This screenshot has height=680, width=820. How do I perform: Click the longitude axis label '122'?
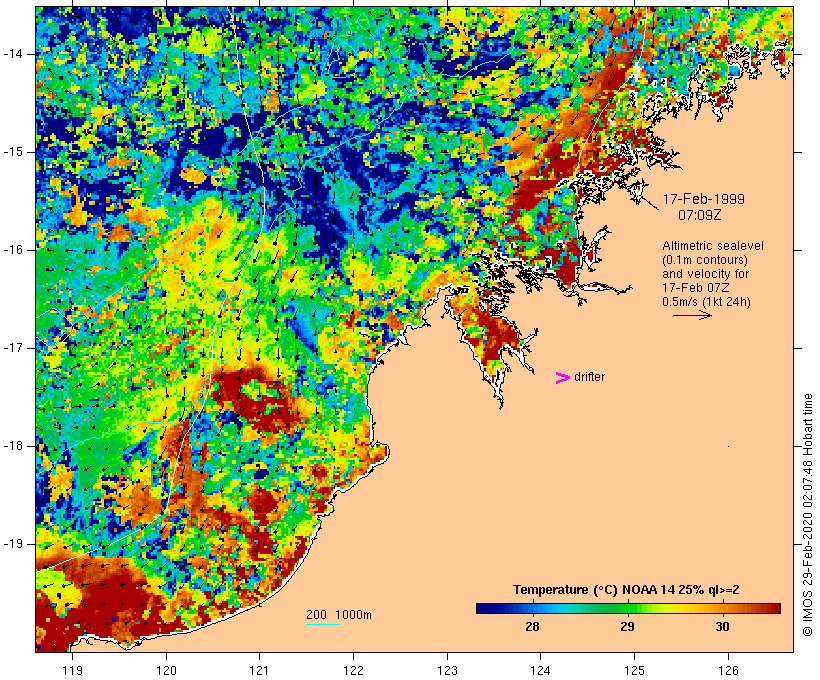click(354, 670)
